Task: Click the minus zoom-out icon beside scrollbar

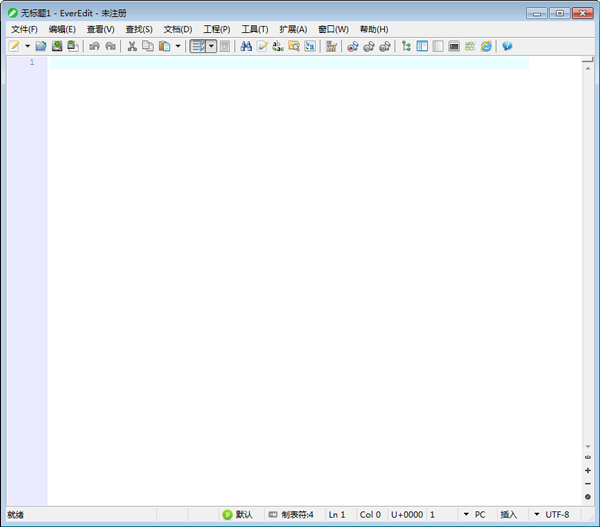Action: (588, 484)
